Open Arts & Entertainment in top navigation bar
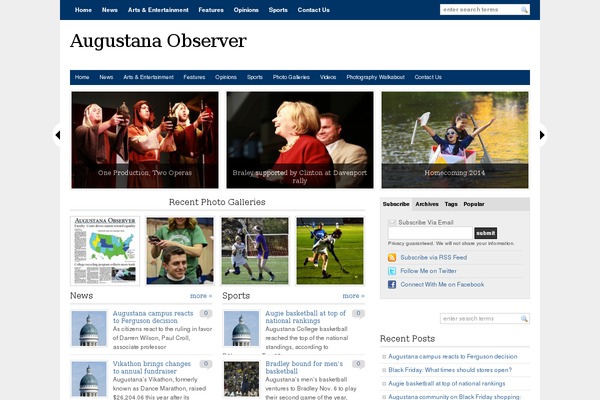 click(158, 10)
